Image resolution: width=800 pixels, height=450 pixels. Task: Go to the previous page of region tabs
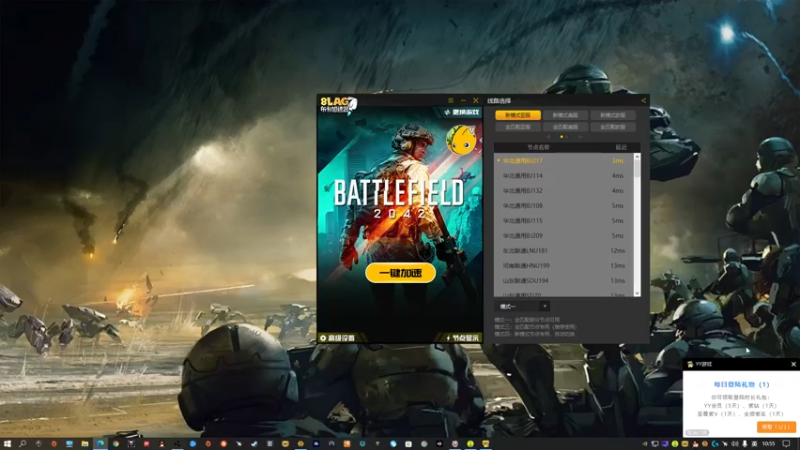coord(548,137)
